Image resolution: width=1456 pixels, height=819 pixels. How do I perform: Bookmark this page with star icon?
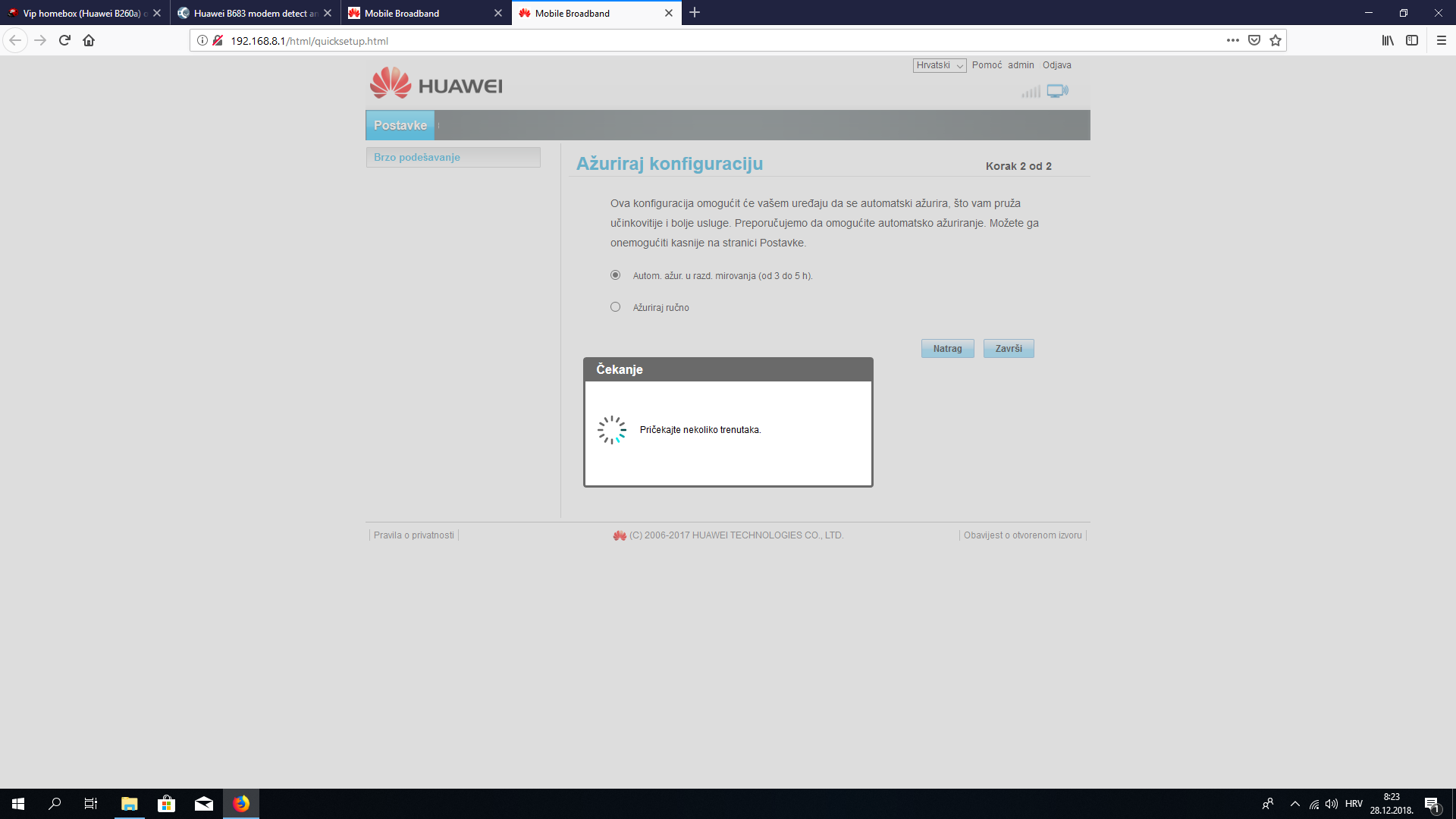(1276, 40)
